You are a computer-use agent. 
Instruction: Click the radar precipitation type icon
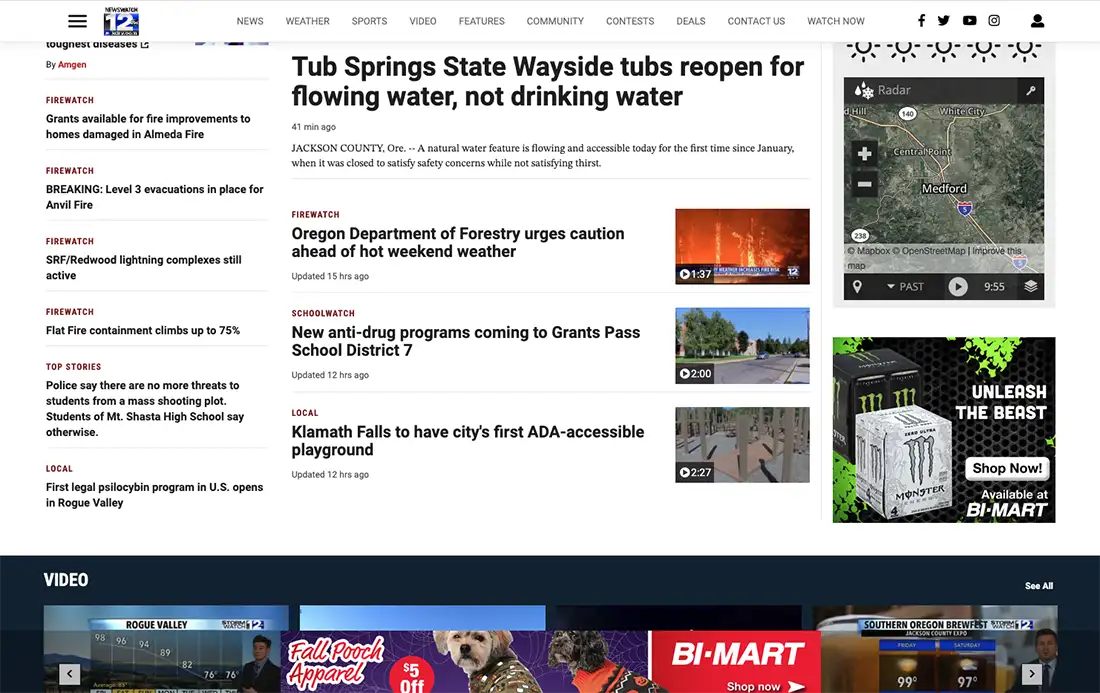pyautogui.click(x=864, y=90)
